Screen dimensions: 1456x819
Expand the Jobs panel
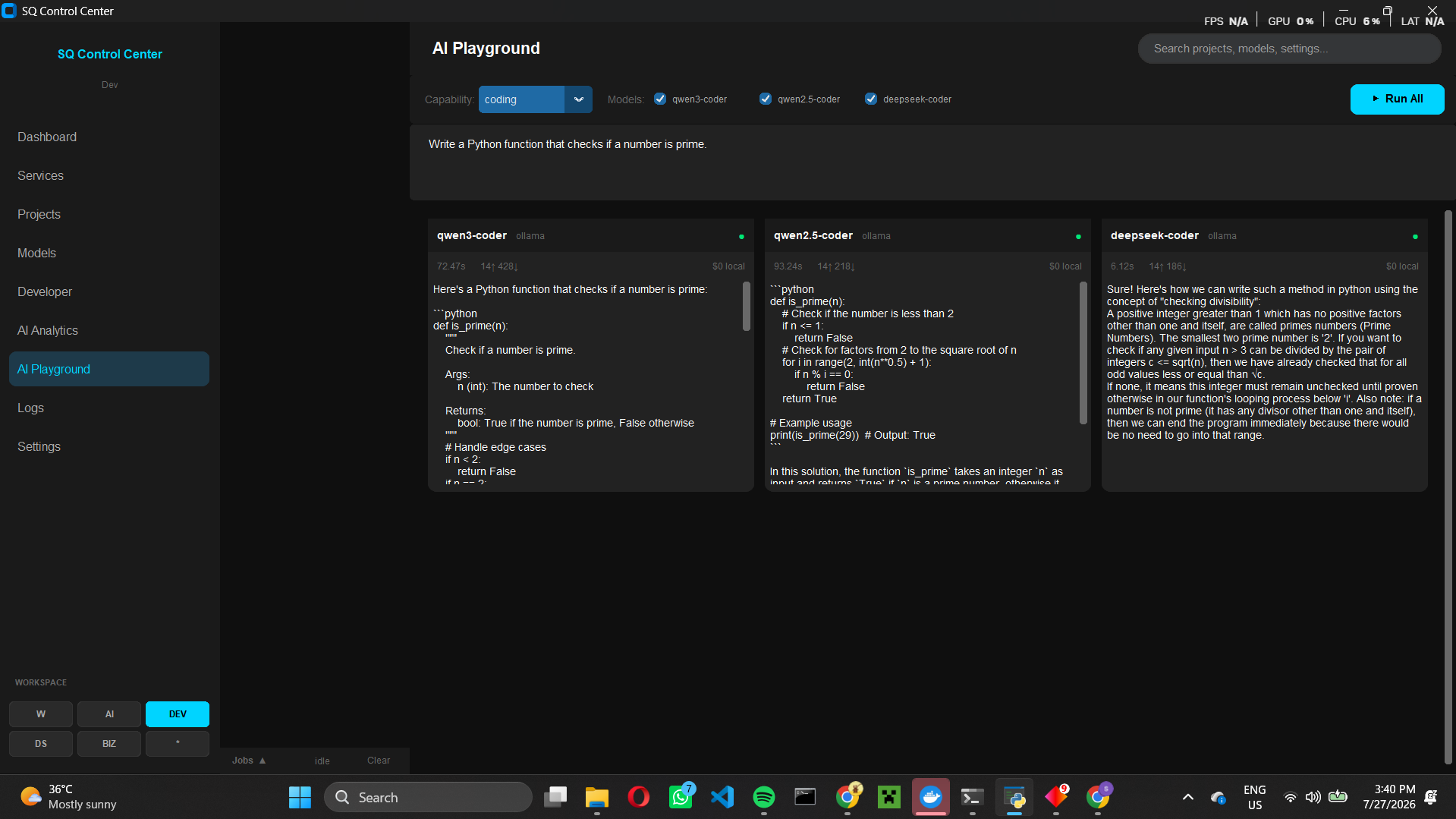coord(249,761)
